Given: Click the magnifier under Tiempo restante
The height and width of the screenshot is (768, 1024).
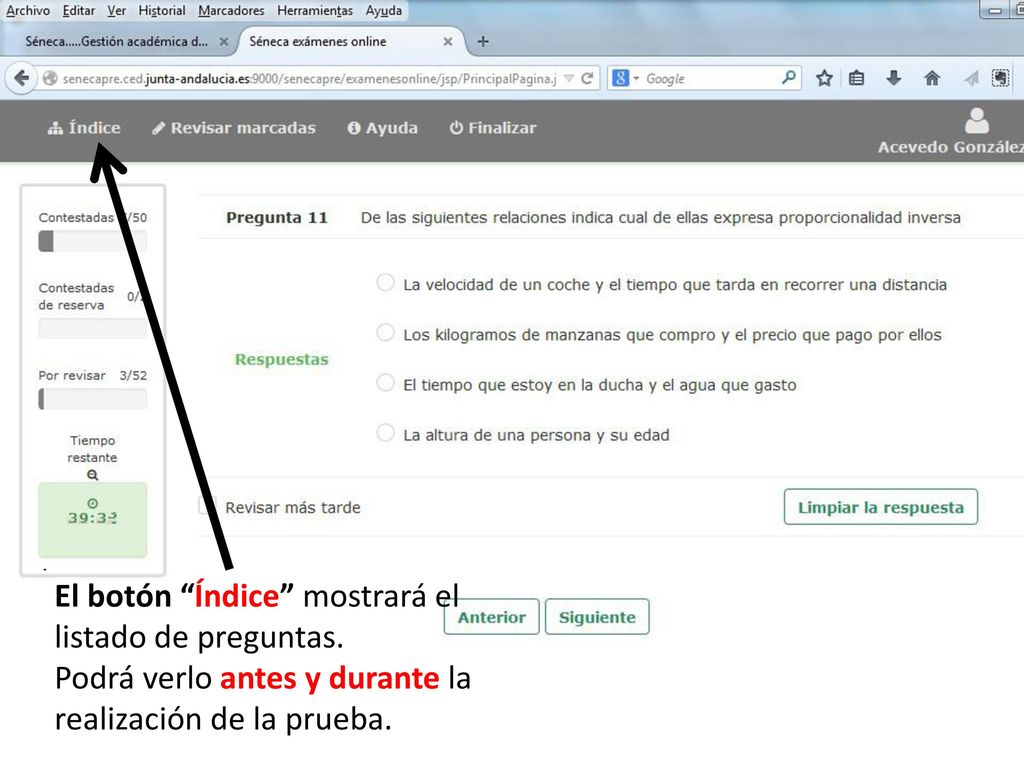Looking at the screenshot, I should tap(93, 475).
